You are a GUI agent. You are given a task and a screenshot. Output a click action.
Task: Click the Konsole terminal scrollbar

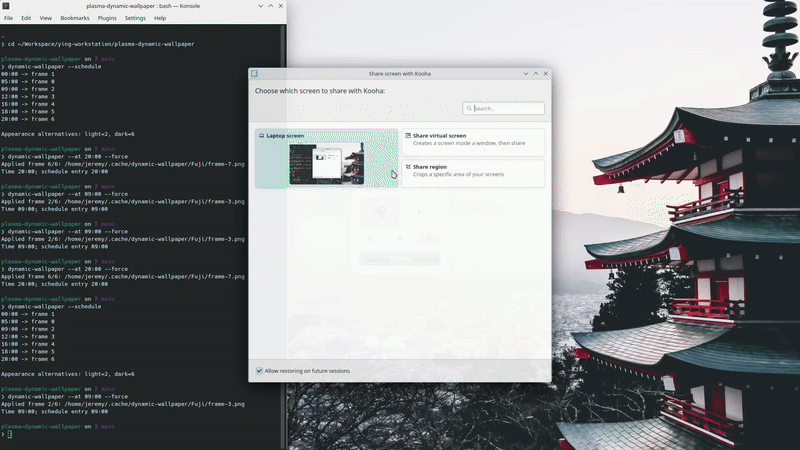pyautogui.click(x=284, y=237)
